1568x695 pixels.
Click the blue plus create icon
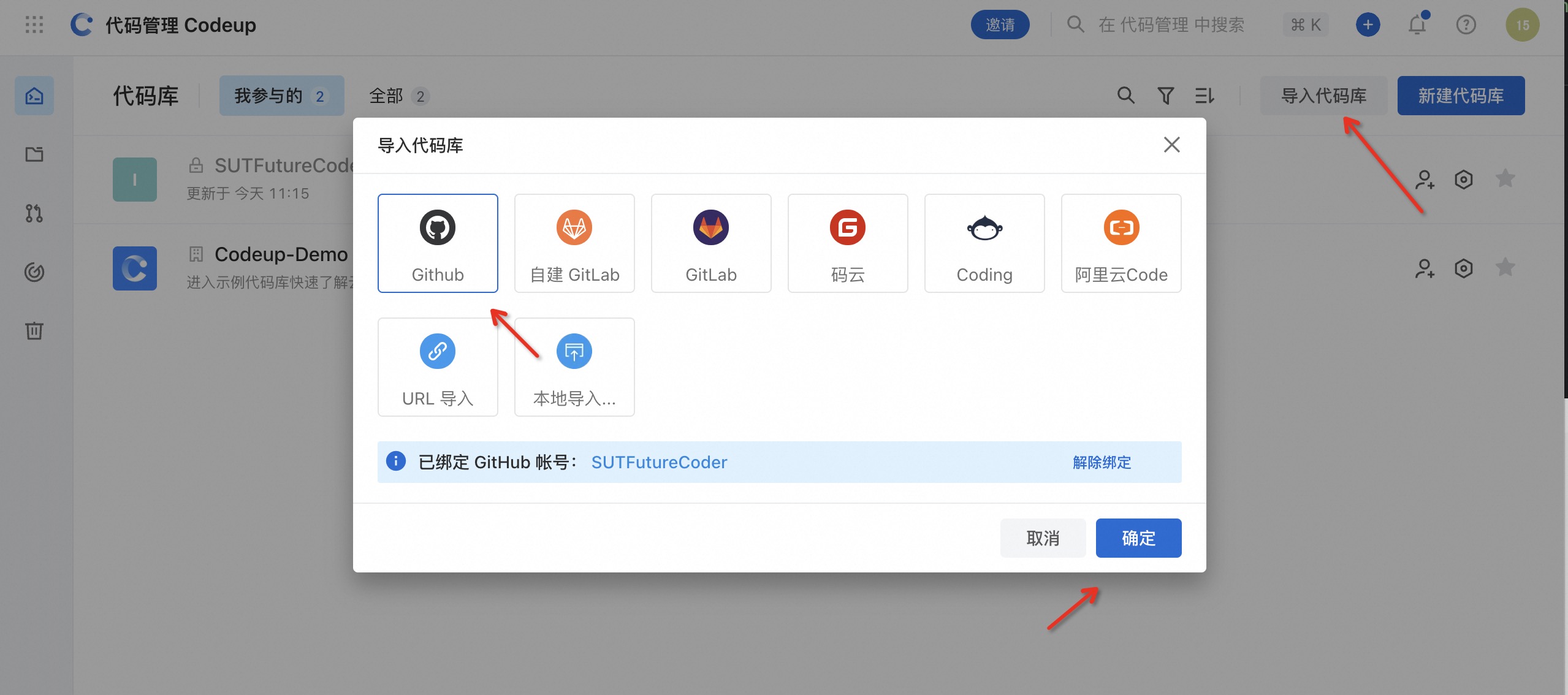click(1368, 25)
